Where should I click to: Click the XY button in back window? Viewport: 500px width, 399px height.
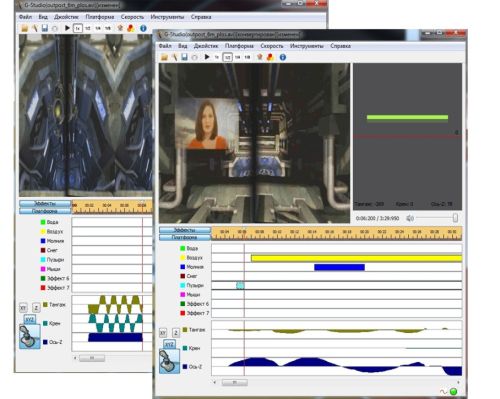(x=23, y=308)
